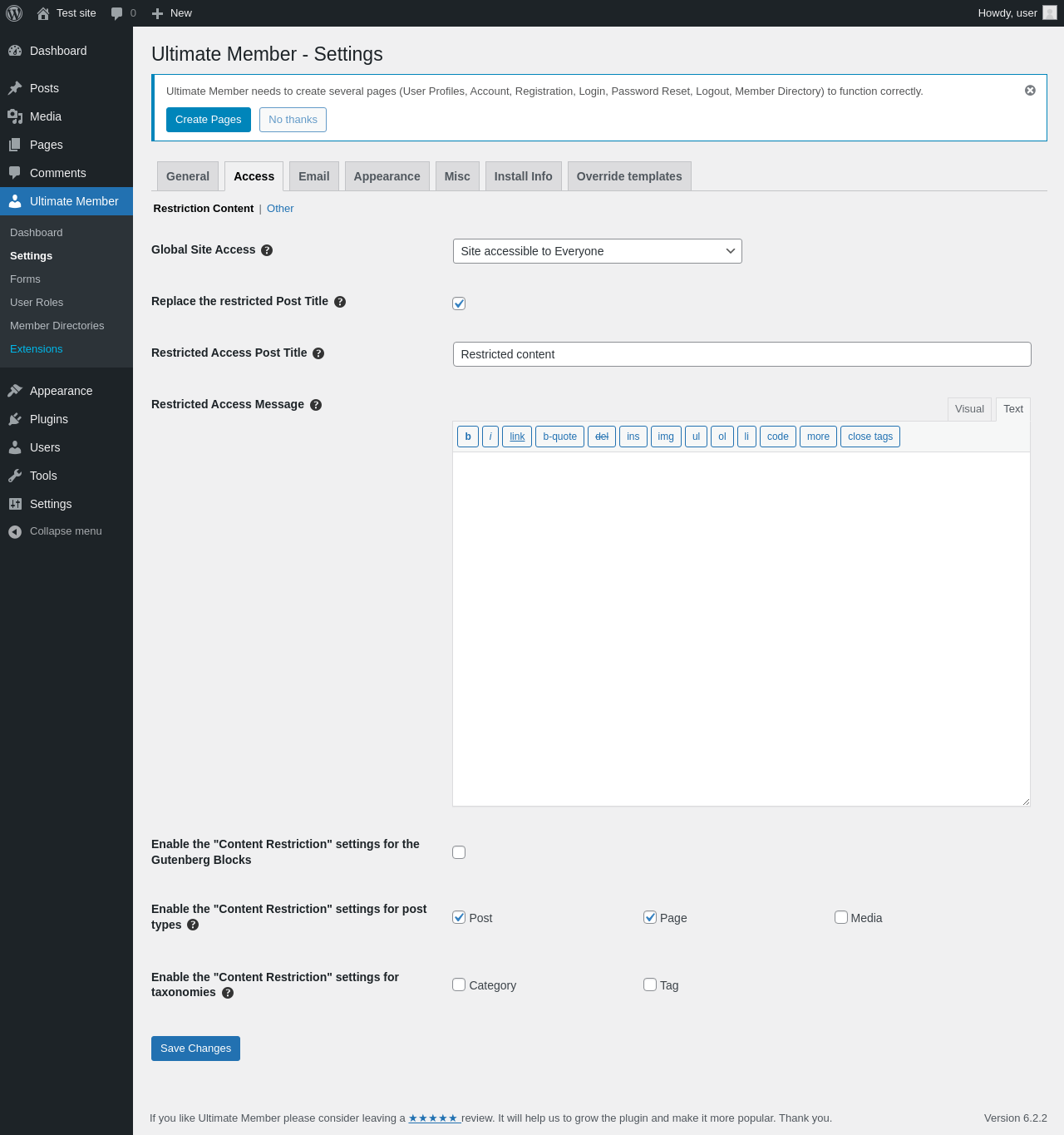The width and height of the screenshot is (1064, 1135).
Task: Click the Test site home icon
Action: [x=43, y=13]
